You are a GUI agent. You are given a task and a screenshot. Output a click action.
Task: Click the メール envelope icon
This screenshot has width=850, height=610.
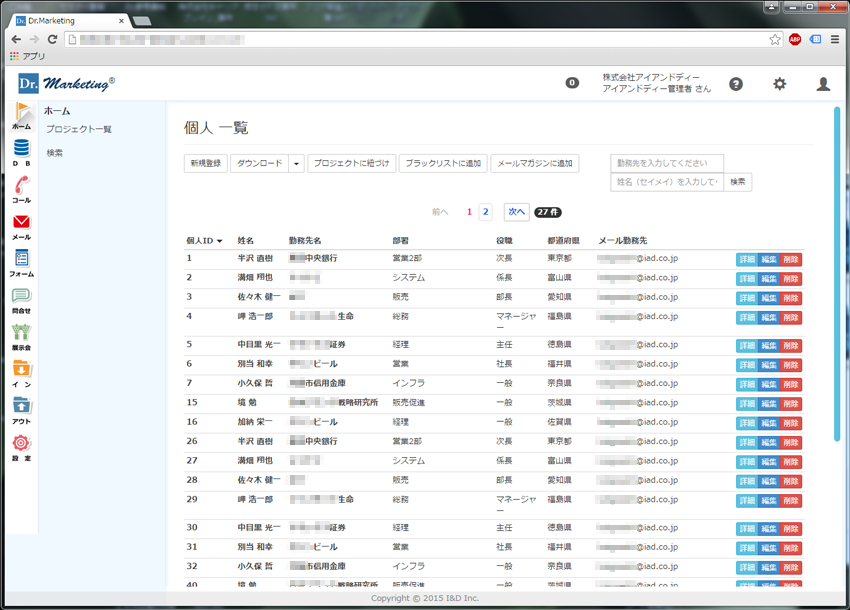click(21, 226)
